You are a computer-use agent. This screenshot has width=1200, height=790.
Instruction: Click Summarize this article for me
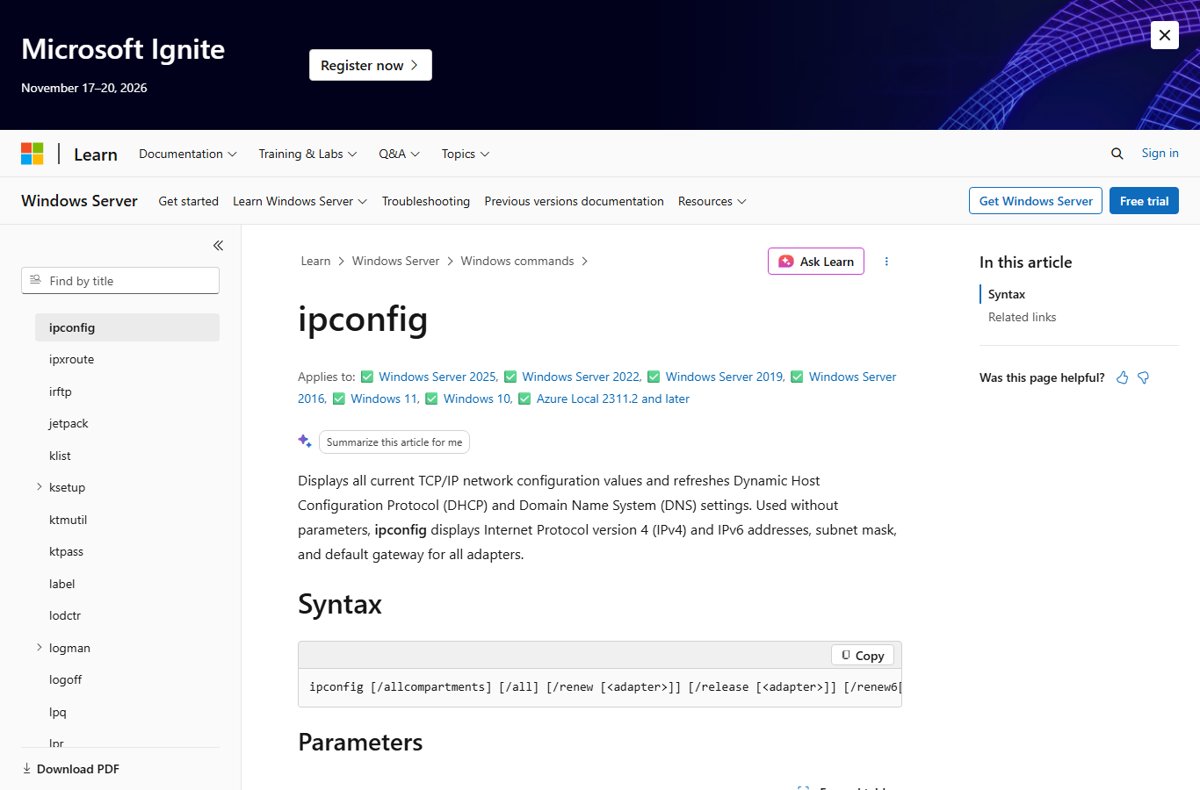[x=394, y=442]
